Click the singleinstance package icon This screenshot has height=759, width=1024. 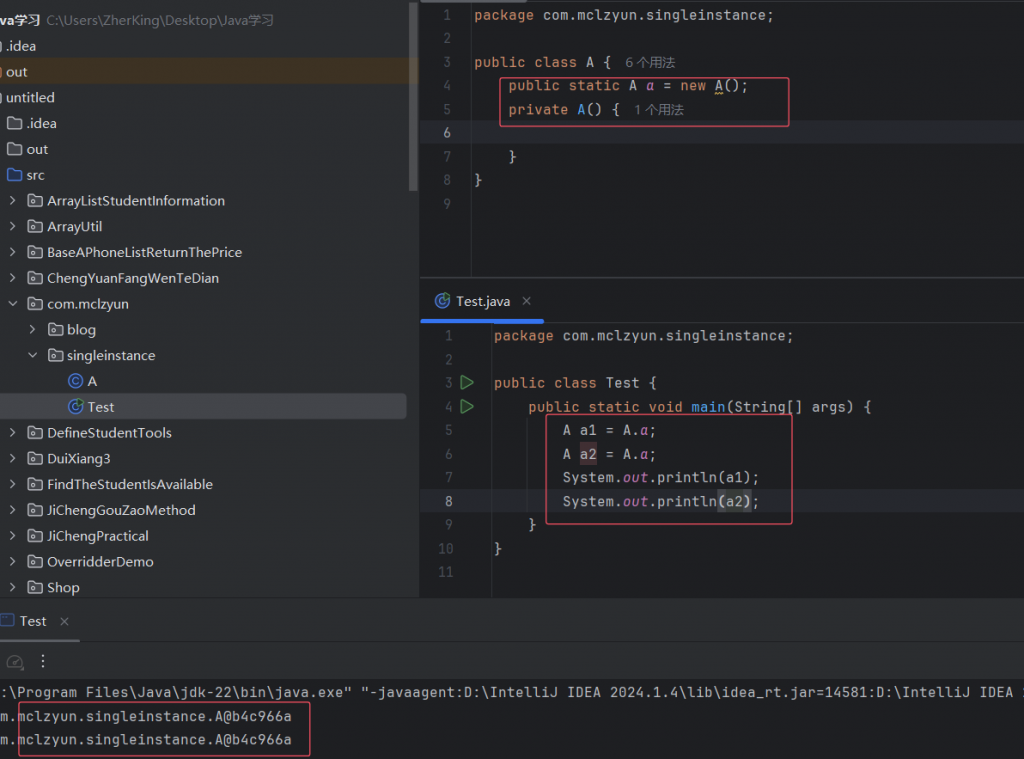coord(56,355)
